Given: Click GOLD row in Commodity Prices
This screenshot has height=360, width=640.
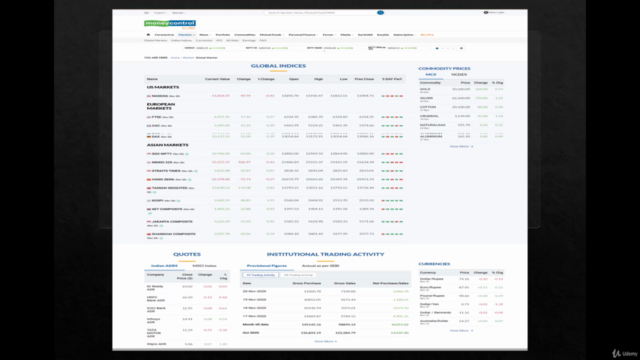Looking at the screenshot, I should pyautogui.click(x=461, y=90).
